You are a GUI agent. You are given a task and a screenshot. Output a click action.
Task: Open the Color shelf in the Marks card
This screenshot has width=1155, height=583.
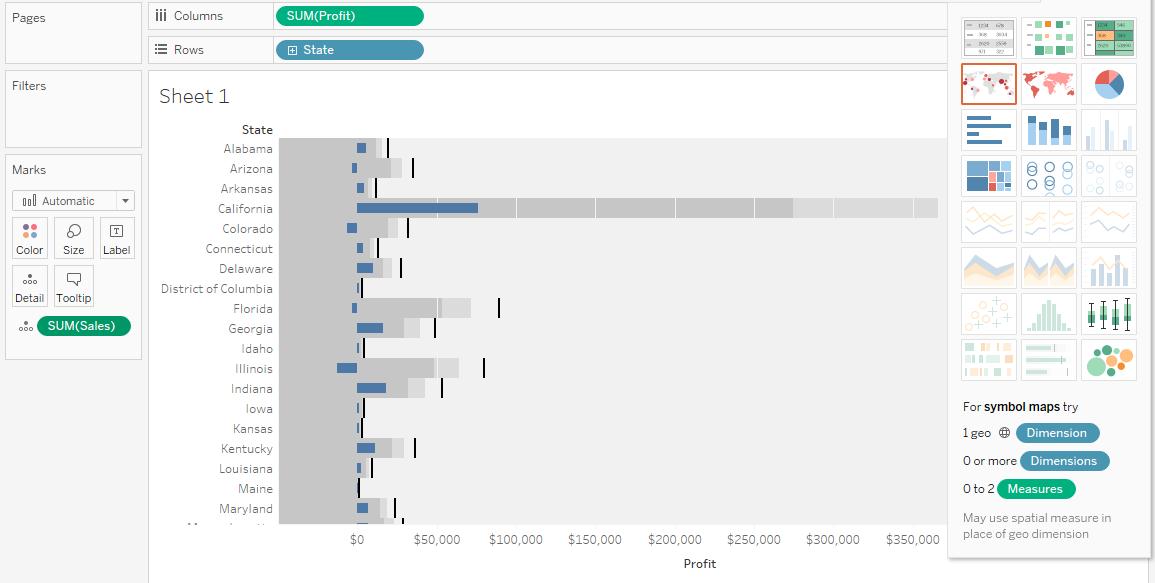29,237
